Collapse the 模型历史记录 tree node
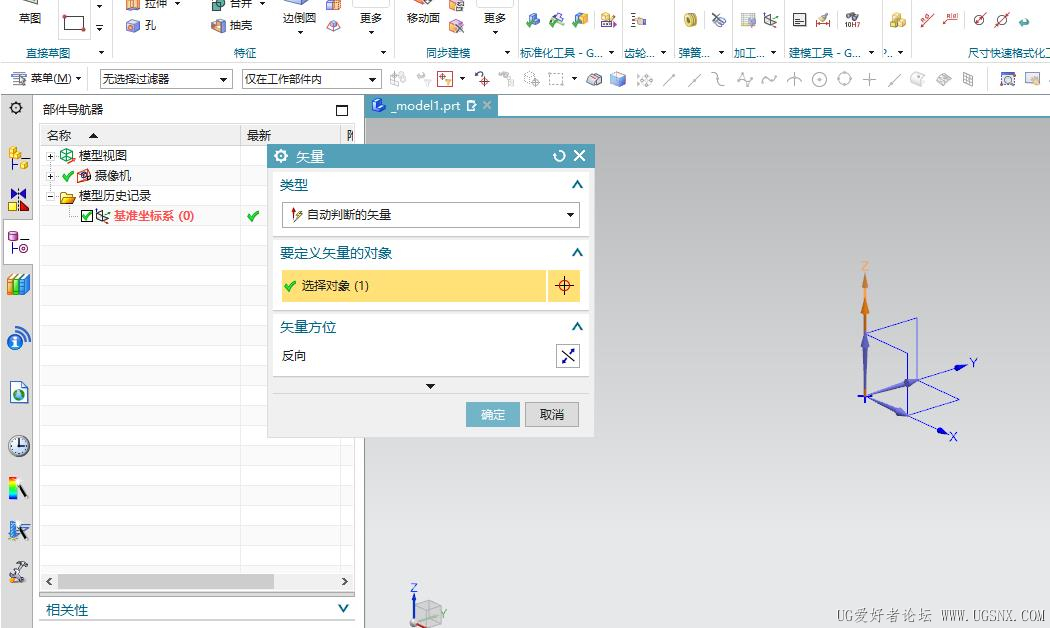This screenshot has height=628, width=1050. pyautogui.click(x=50, y=196)
